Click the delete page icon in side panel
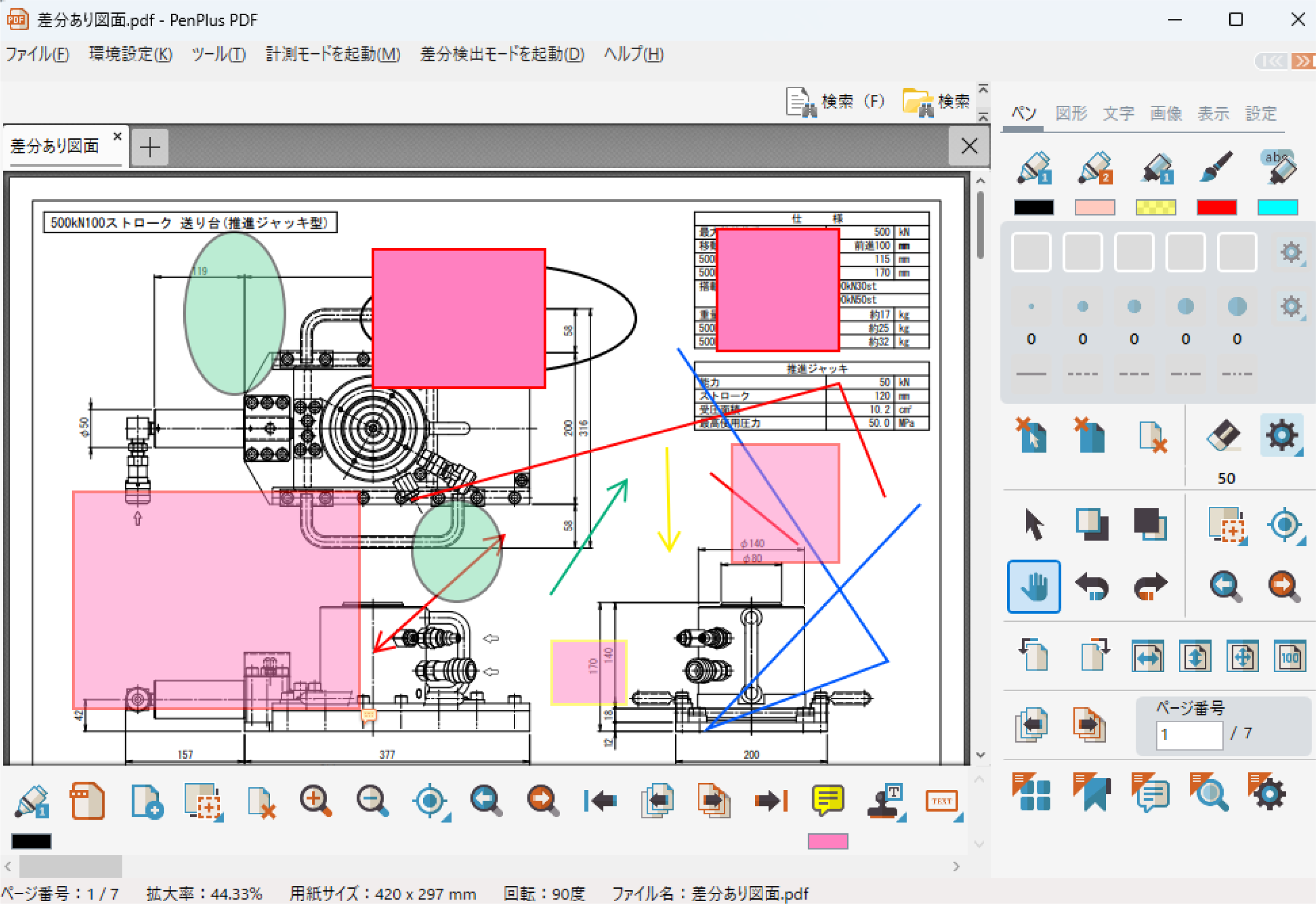The width and height of the screenshot is (1316, 904). pyautogui.click(x=1152, y=437)
